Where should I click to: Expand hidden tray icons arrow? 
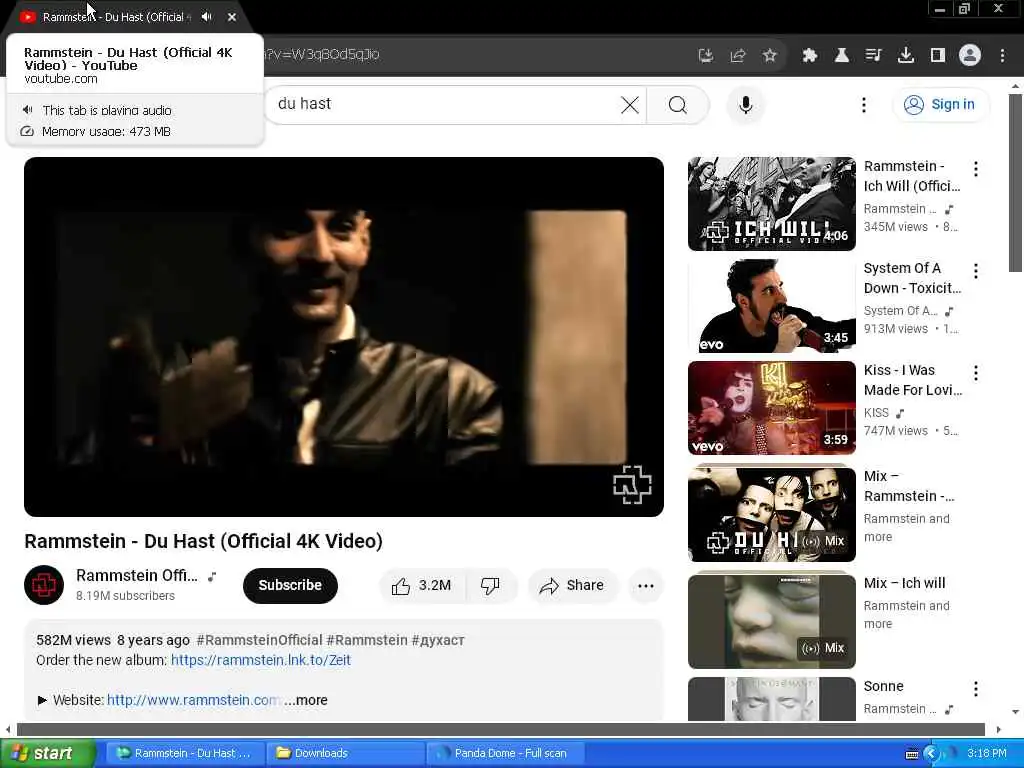[931, 754]
